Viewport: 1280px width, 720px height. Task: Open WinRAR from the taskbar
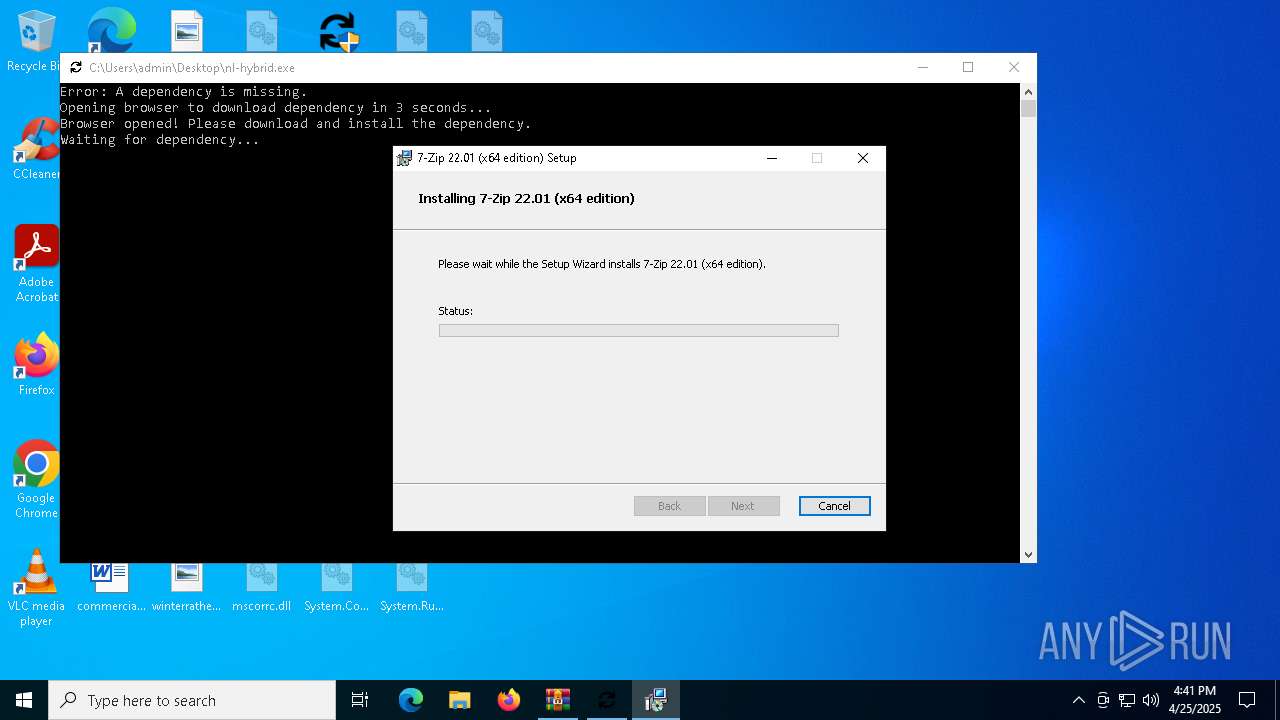(558, 700)
